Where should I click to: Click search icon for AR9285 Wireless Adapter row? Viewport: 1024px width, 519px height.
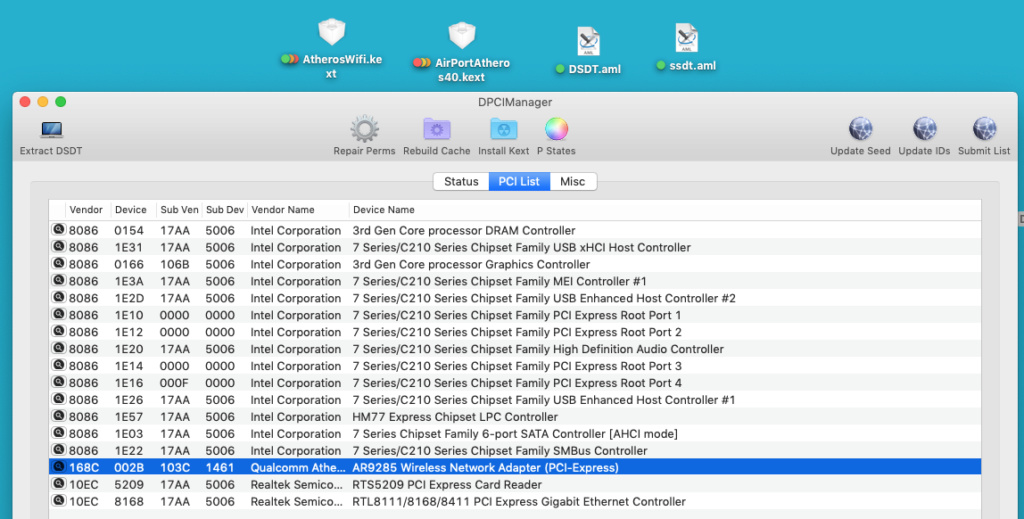click(x=59, y=467)
